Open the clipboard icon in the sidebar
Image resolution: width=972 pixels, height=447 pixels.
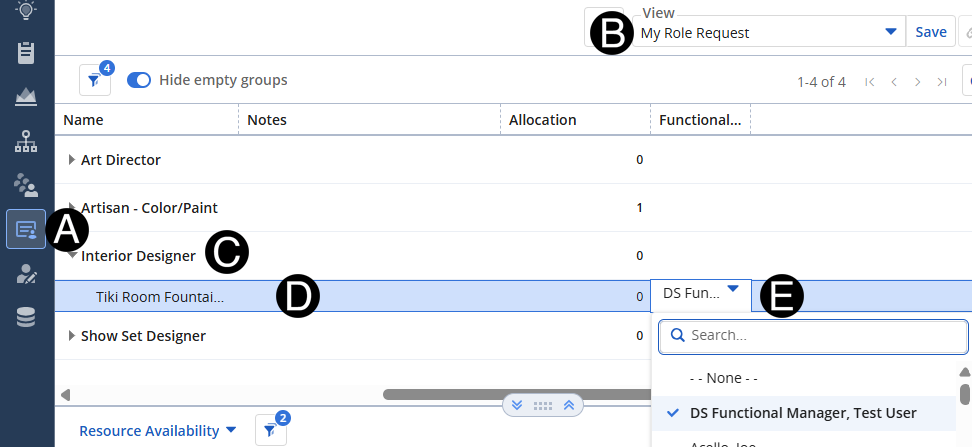click(27, 52)
